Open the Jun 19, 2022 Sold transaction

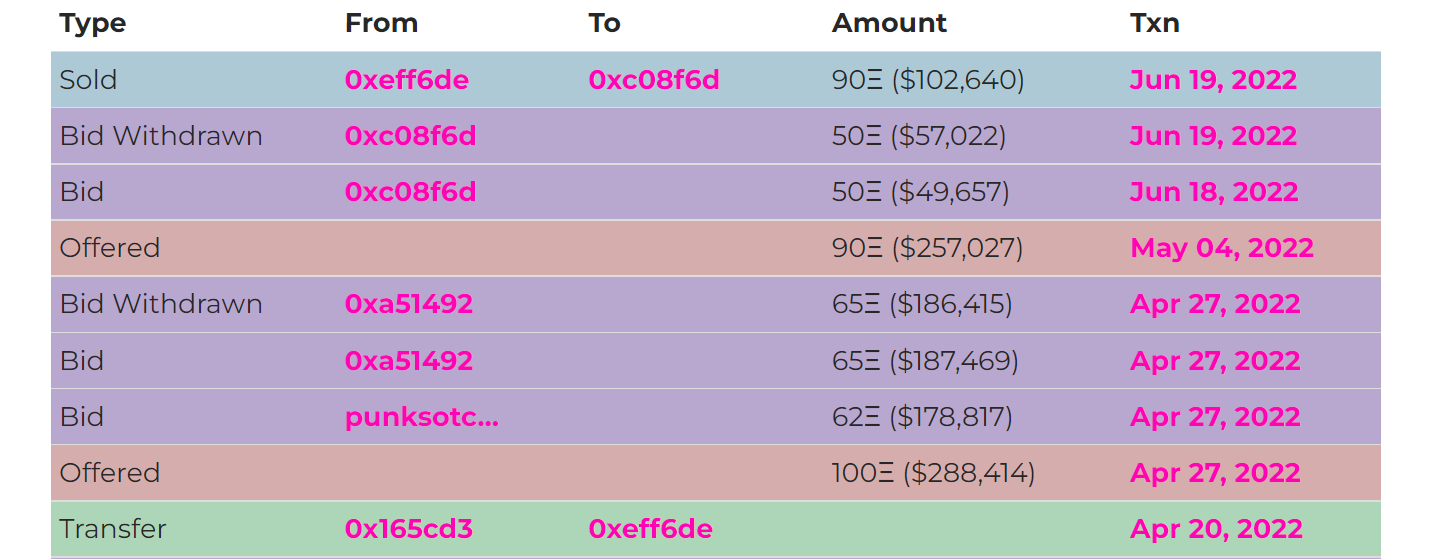[x=1212, y=80]
